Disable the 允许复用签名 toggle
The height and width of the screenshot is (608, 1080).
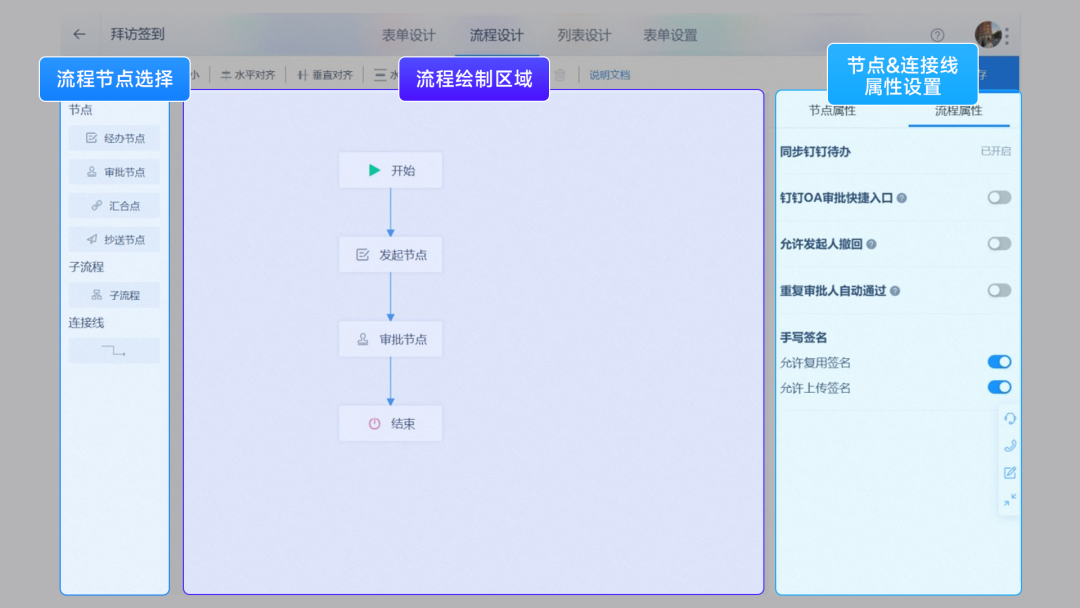[998, 362]
